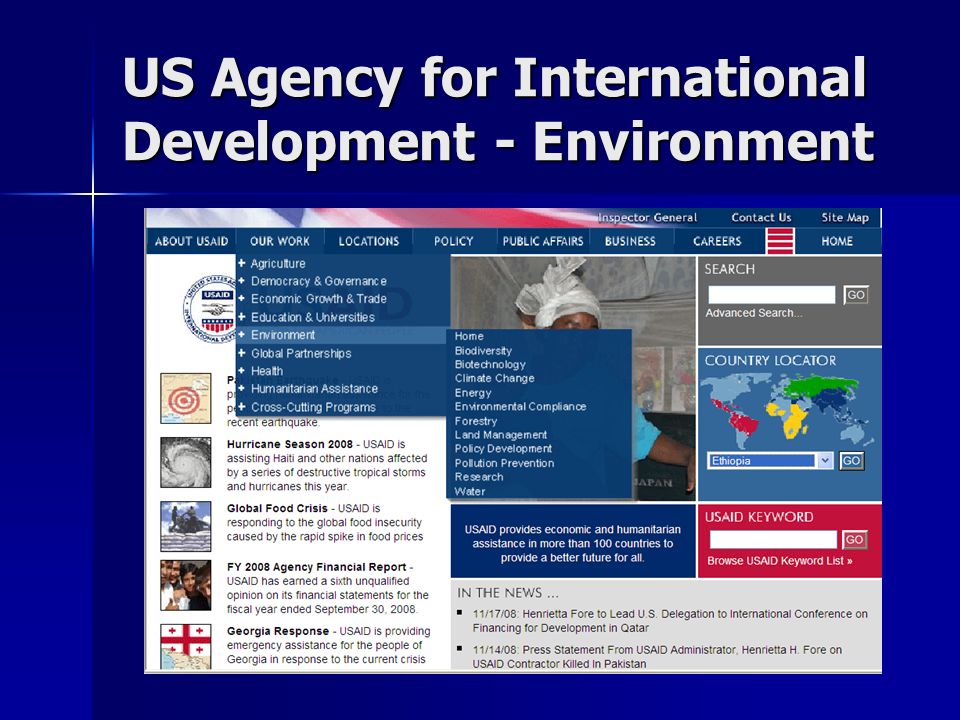Click the SEARCH text input field
This screenshot has width=960, height=720.
click(x=771, y=295)
